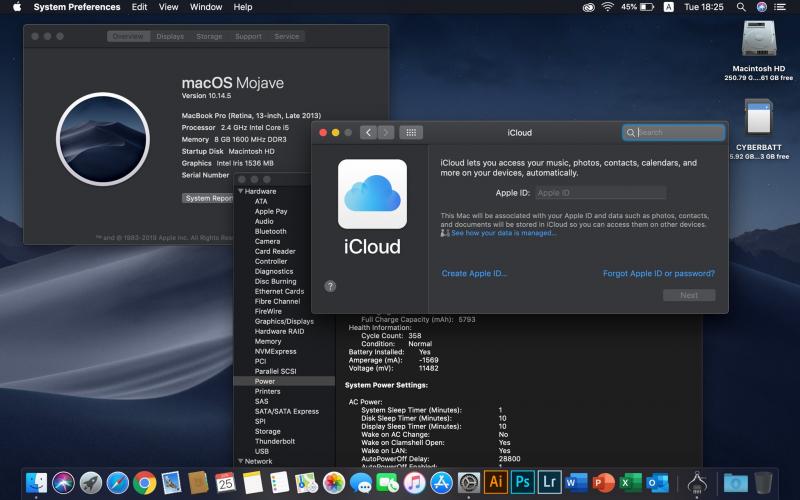Click the Creative Cloud menu bar icon
This screenshot has height=500, width=800.
point(588,7)
